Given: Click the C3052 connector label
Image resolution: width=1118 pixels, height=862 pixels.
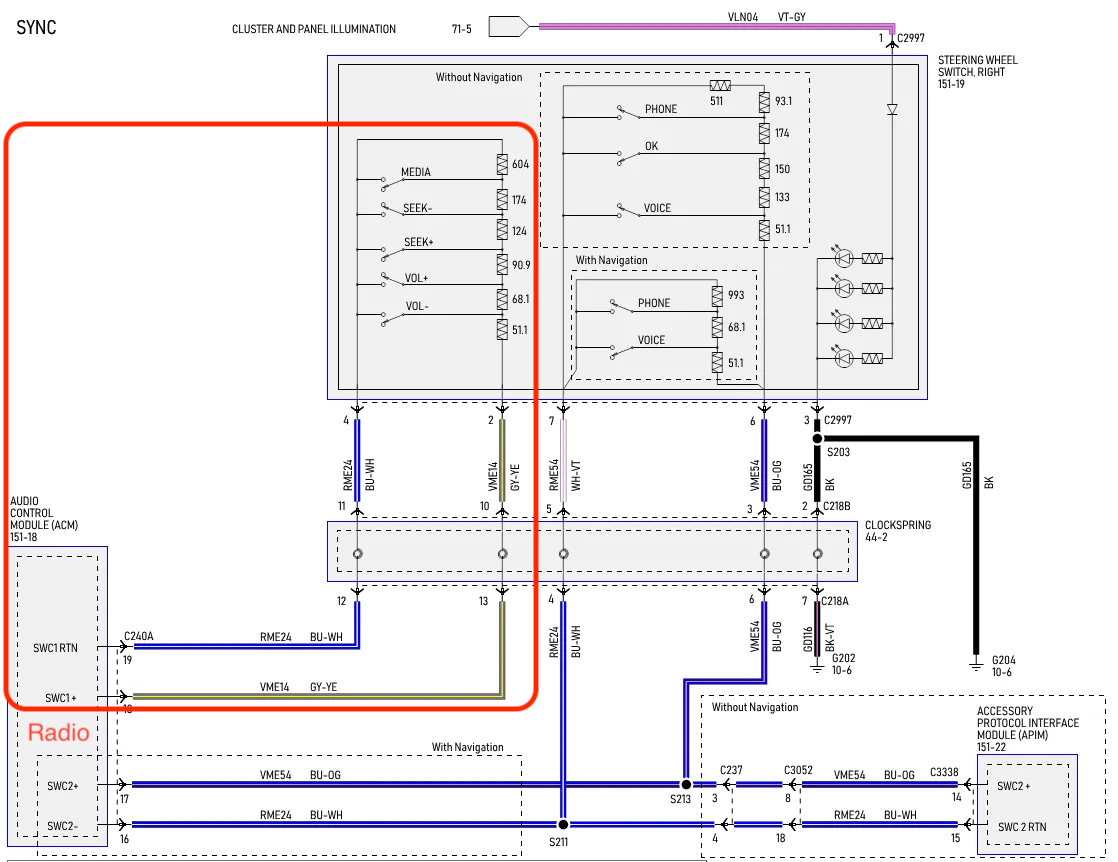Looking at the screenshot, I should (x=799, y=770).
